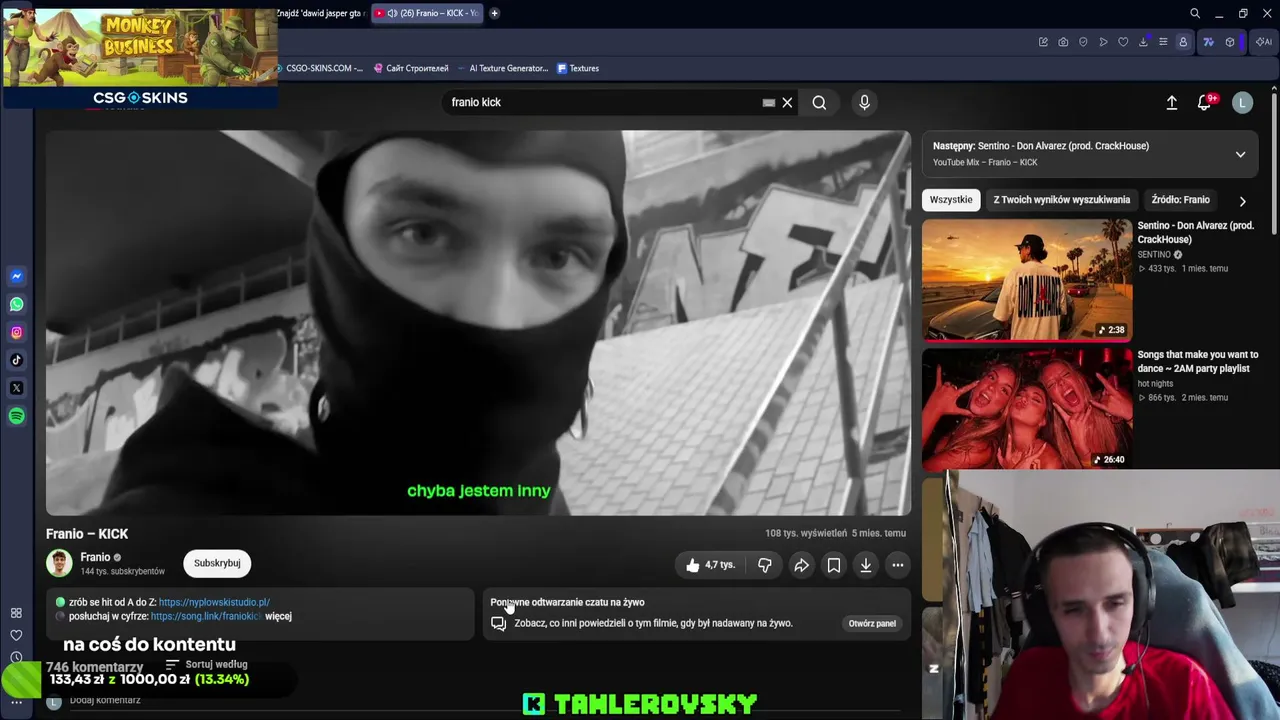Image resolution: width=1280 pixels, height=720 pixels.
Task: Open the heart bookmarks icon in sidebar
Action: [16, 635]
